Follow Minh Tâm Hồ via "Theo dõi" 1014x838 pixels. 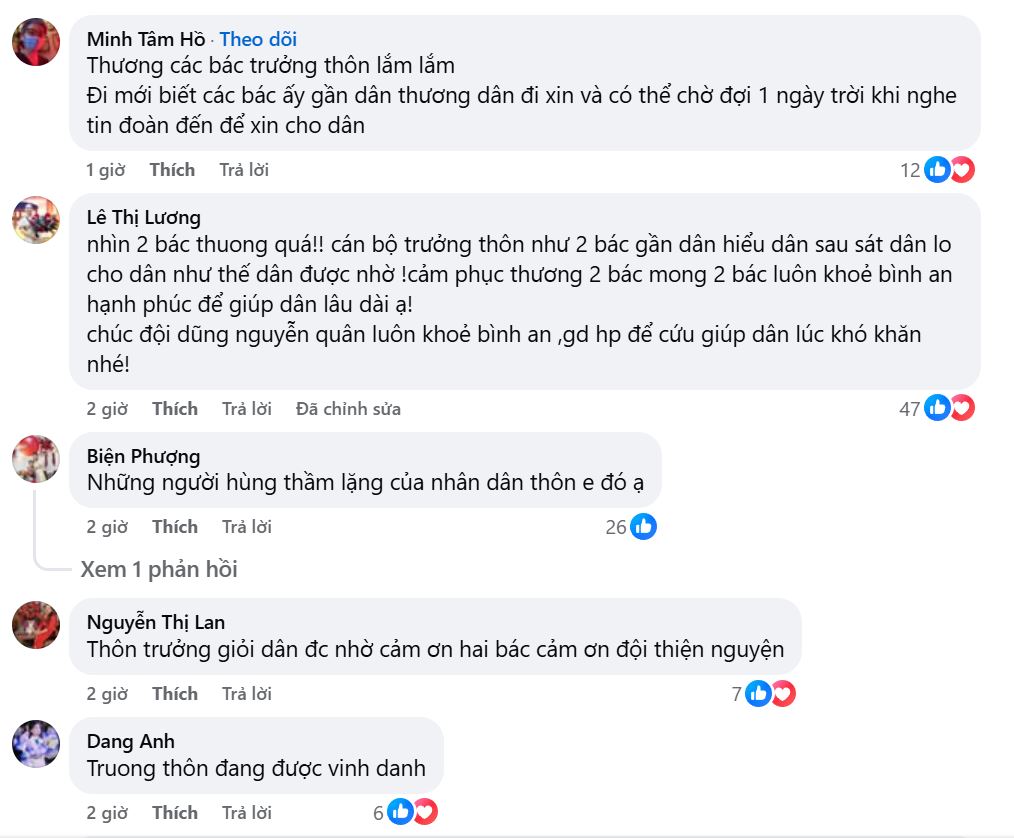click(258, 40)
